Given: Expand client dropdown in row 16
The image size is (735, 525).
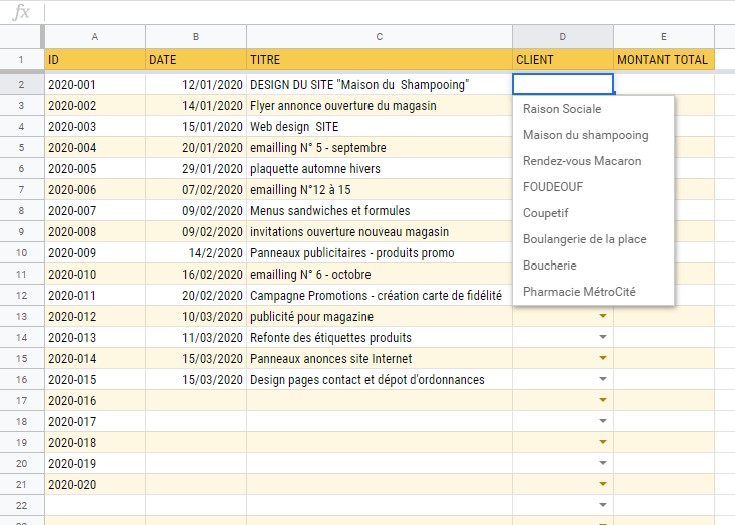Looking at the screenshot, I should 603,379.
